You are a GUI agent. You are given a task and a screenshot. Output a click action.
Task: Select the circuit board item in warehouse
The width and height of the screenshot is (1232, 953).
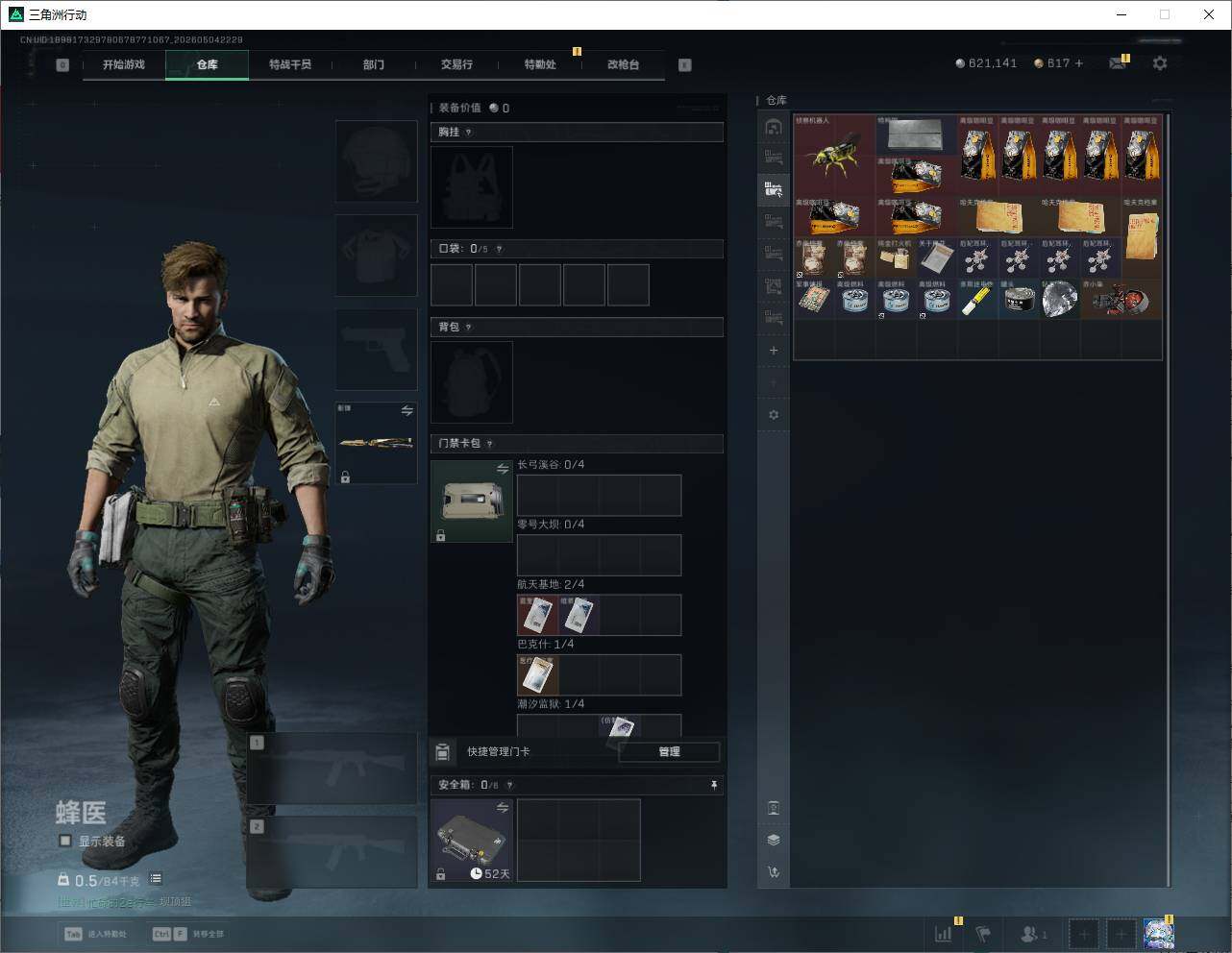click(814, 300)
